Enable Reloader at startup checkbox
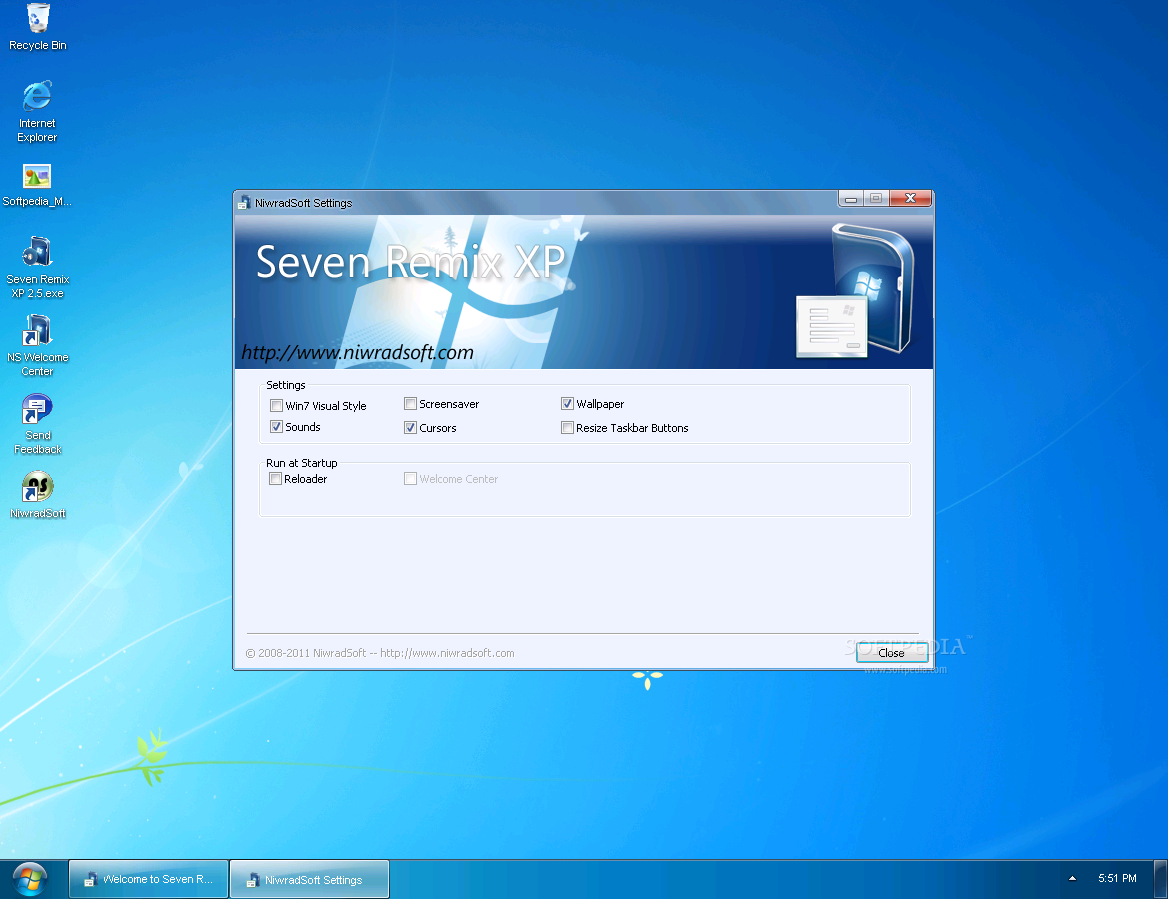This screenshot has width=1168, height=899. coord(276,479)
